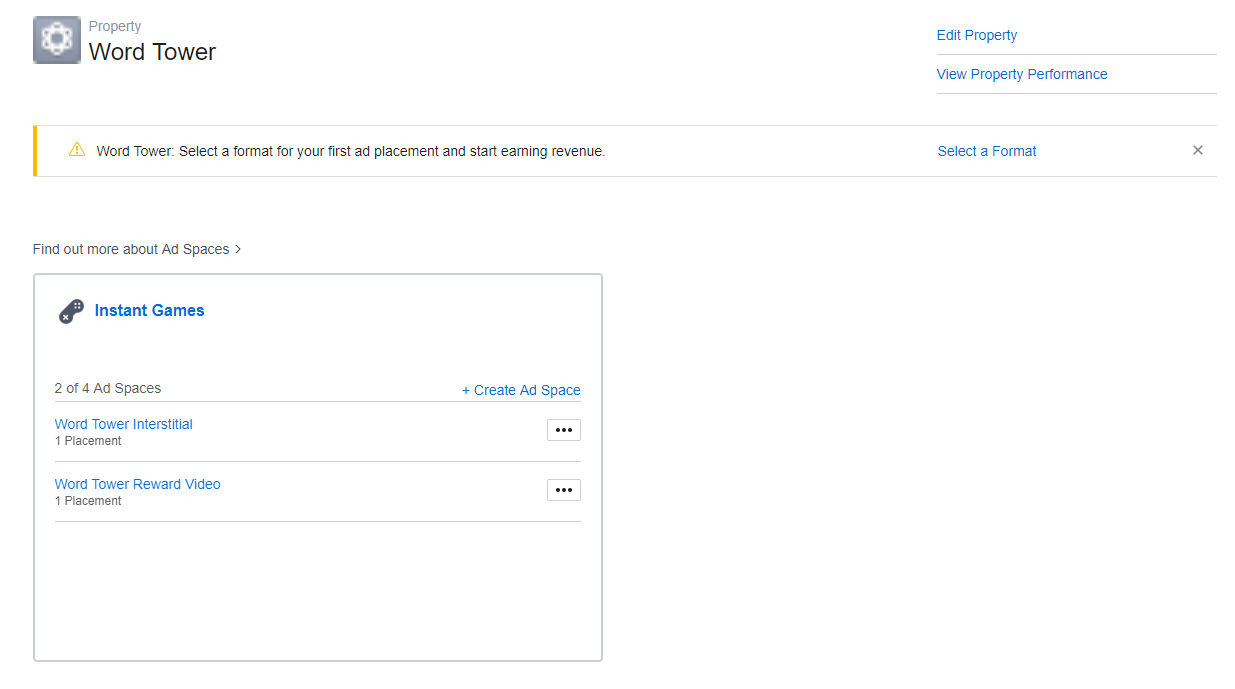This screenshot has width=1235, height=689.
Task: Click the Property label above title
Action: (115, 26)
